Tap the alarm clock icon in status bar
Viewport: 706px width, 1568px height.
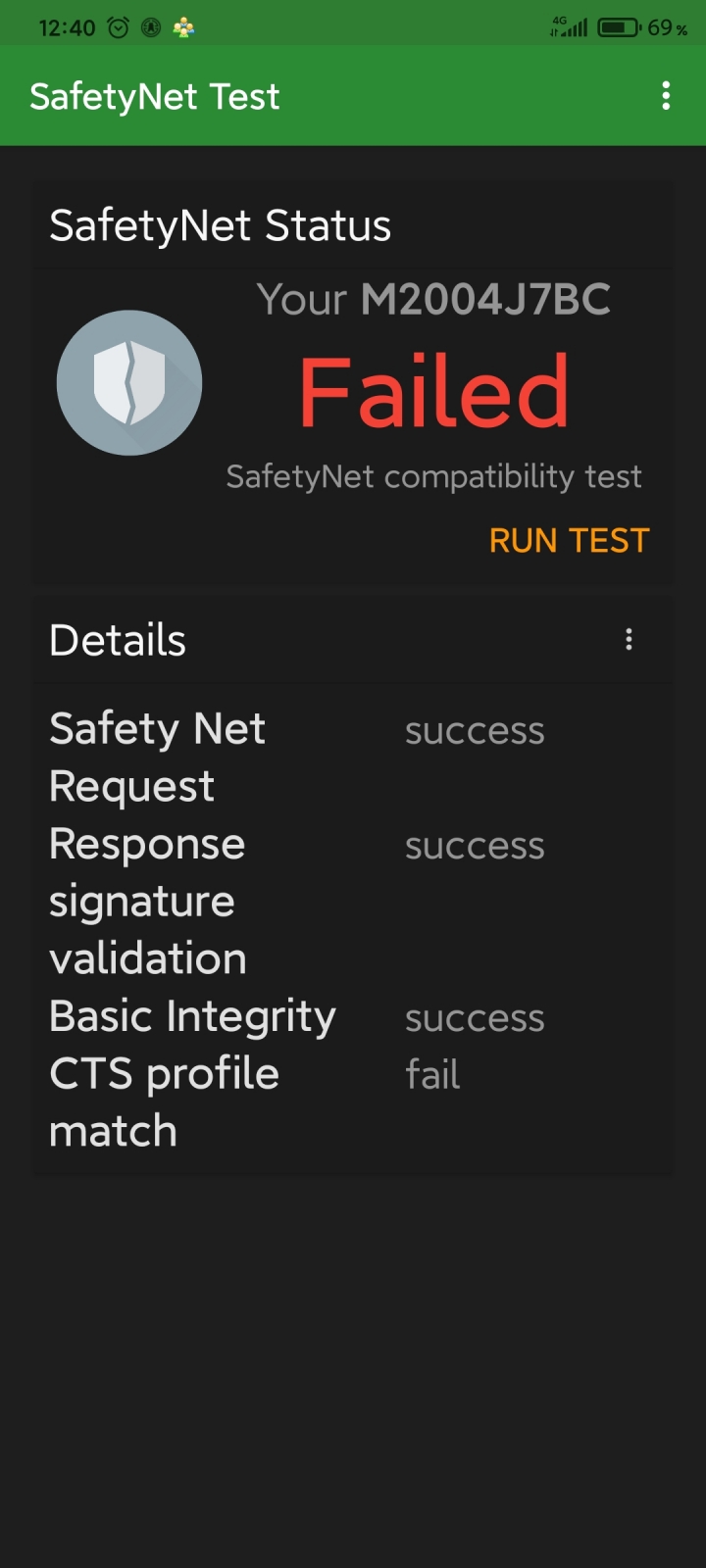click(x=118, y=27)
